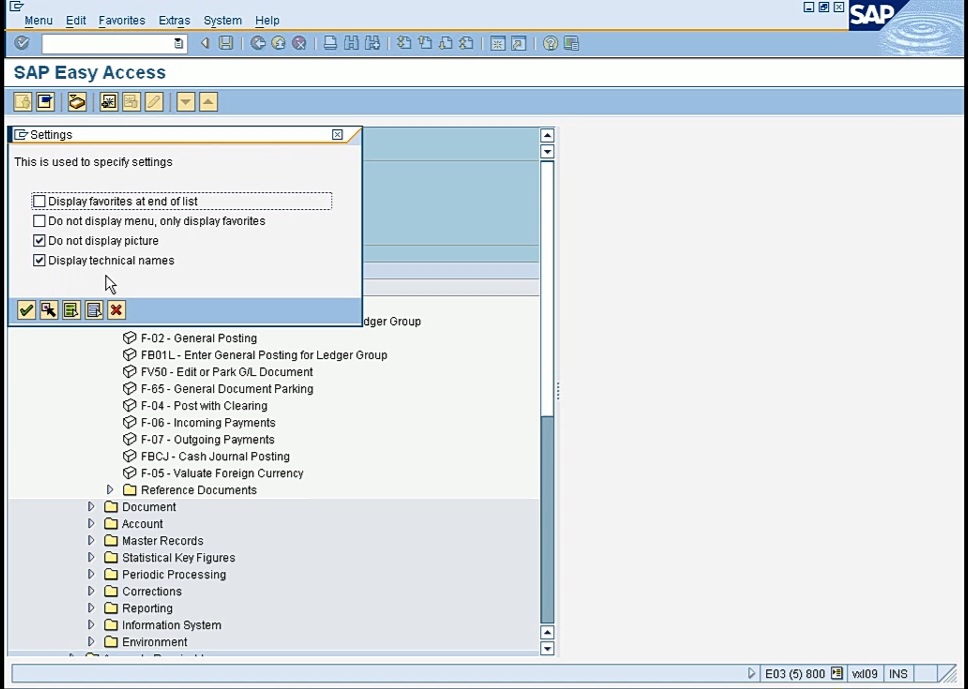This screenshot has width=968, height=689.
Task: Expand the Account folder
Action: pyautogui.click(x=91, y=524)
